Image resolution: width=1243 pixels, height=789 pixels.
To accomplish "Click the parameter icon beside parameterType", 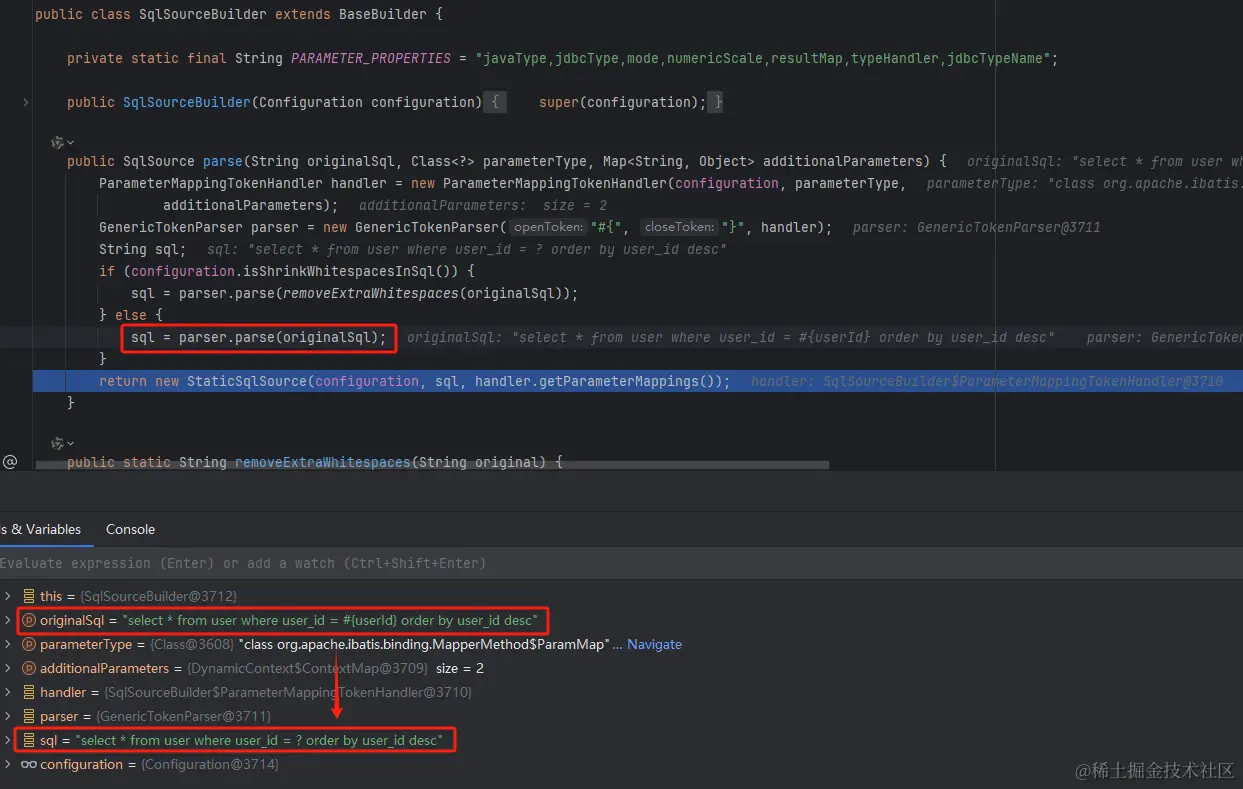I will (x=29, y=644).
